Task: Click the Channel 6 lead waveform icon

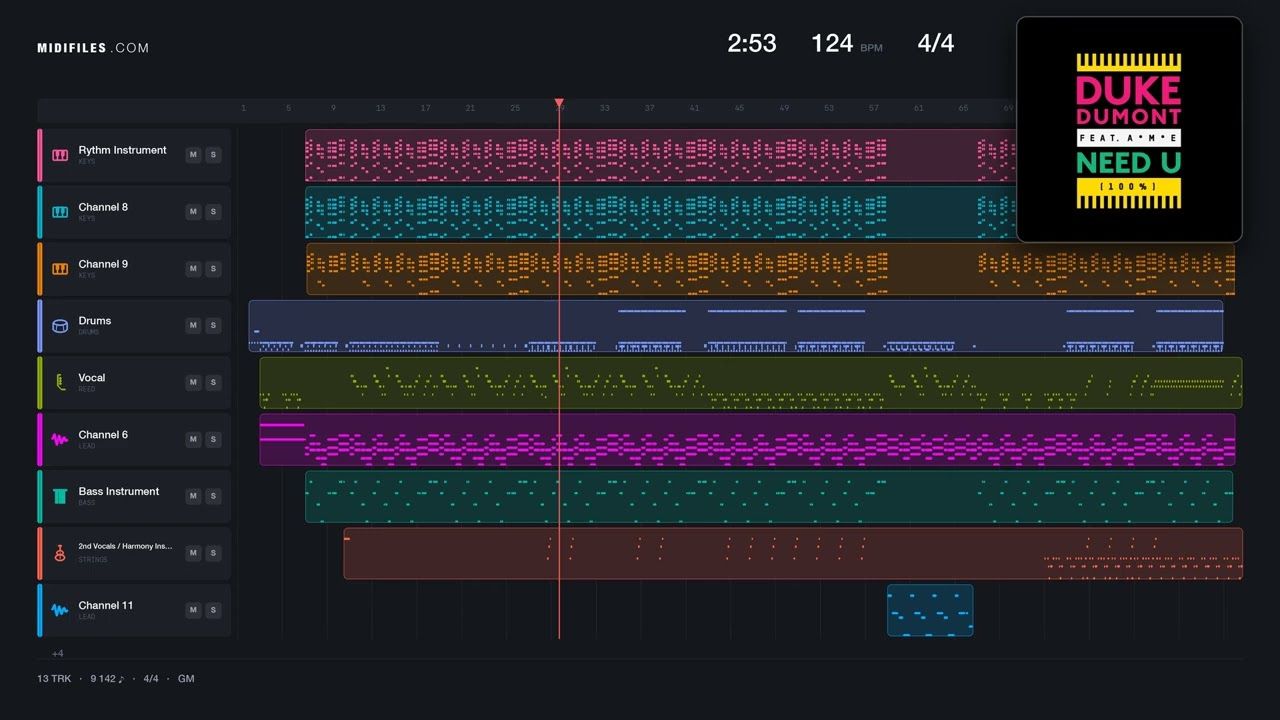Action: pyautogui.click(x=60, y=440)
